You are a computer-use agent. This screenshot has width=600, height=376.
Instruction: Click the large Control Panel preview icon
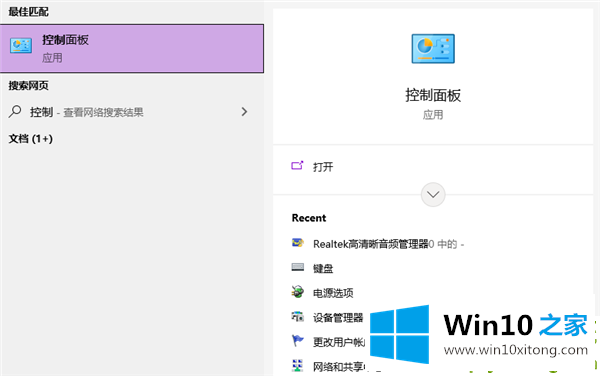[x=433, y=49]
